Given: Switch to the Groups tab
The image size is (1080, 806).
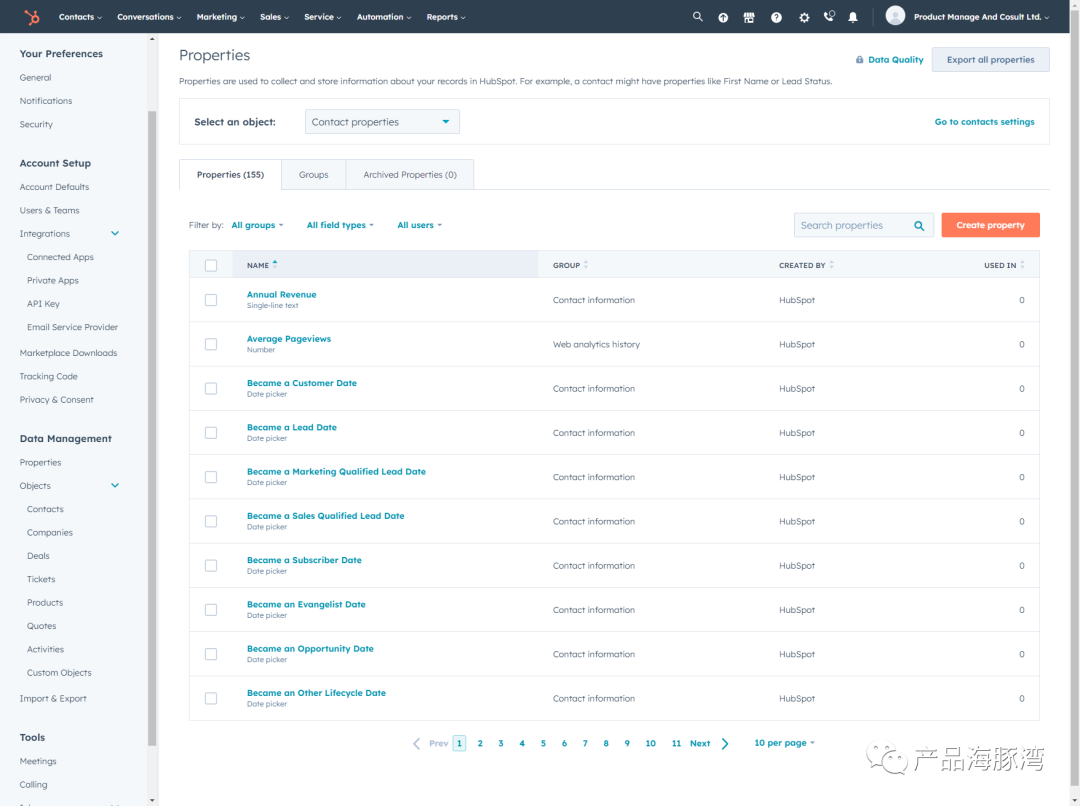Looking at the screenshot, I should (x=313, y=175).
